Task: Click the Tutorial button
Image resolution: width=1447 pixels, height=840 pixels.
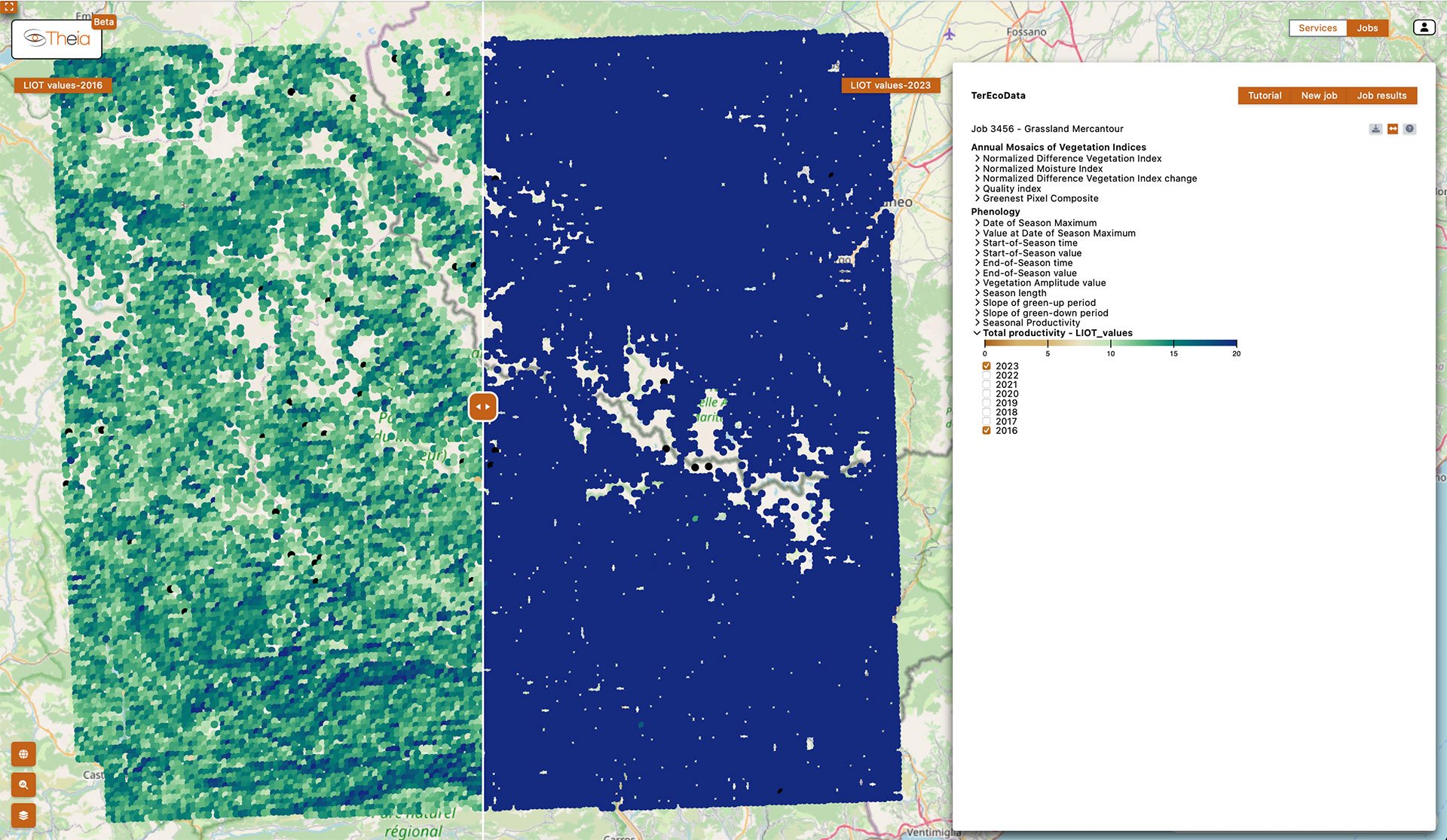Action: point(1265,96)
